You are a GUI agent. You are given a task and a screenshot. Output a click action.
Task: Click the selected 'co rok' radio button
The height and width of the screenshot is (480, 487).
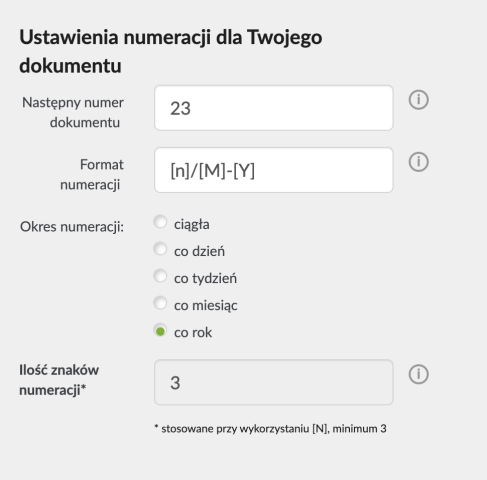pyautogui.click(x=160, y=330)
